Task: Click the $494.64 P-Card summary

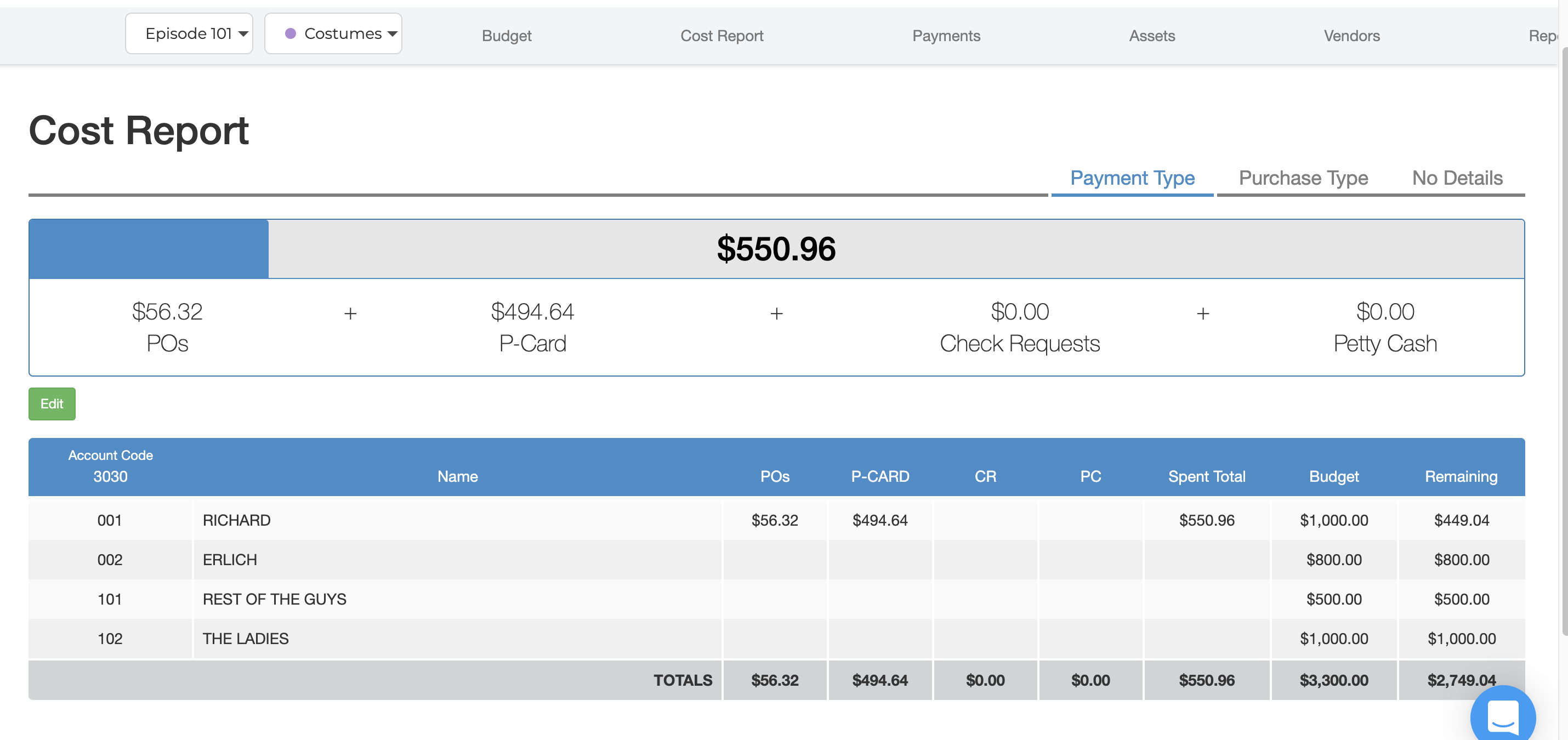Action: tap(532, 327)
